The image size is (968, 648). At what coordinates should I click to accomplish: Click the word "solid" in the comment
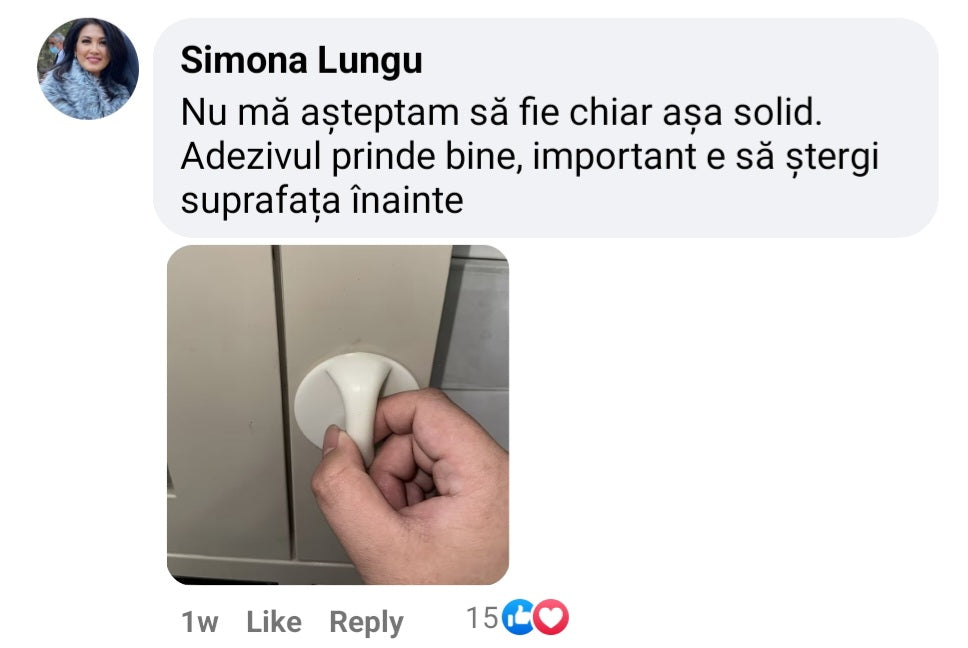774,113
